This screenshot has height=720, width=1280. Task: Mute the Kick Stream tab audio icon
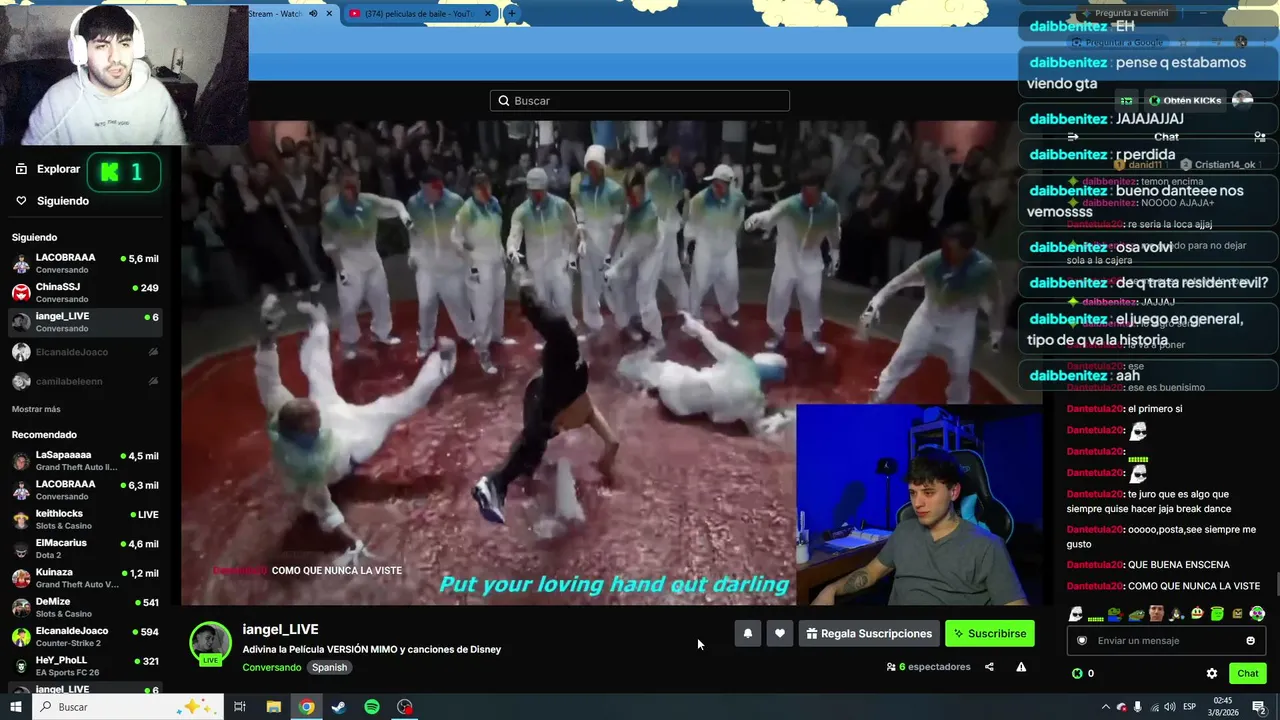(x=313, y=13)
